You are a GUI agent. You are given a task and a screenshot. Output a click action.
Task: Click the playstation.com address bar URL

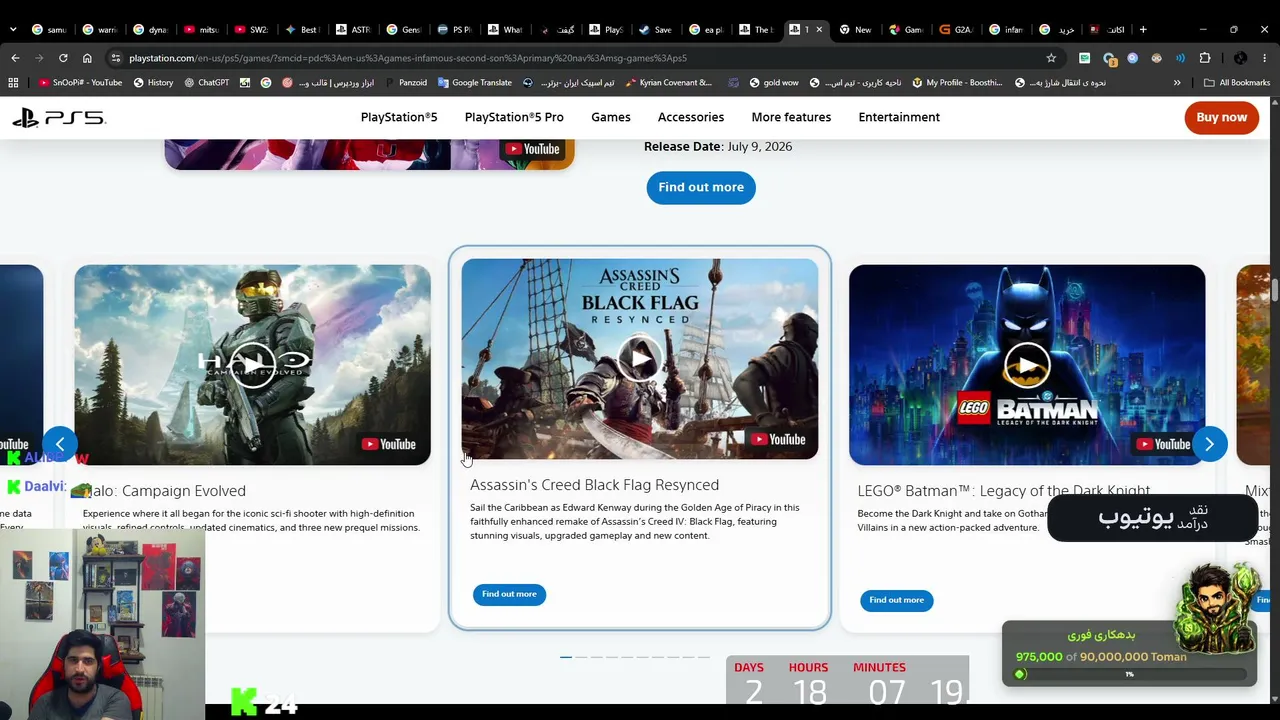click(408, 58)
